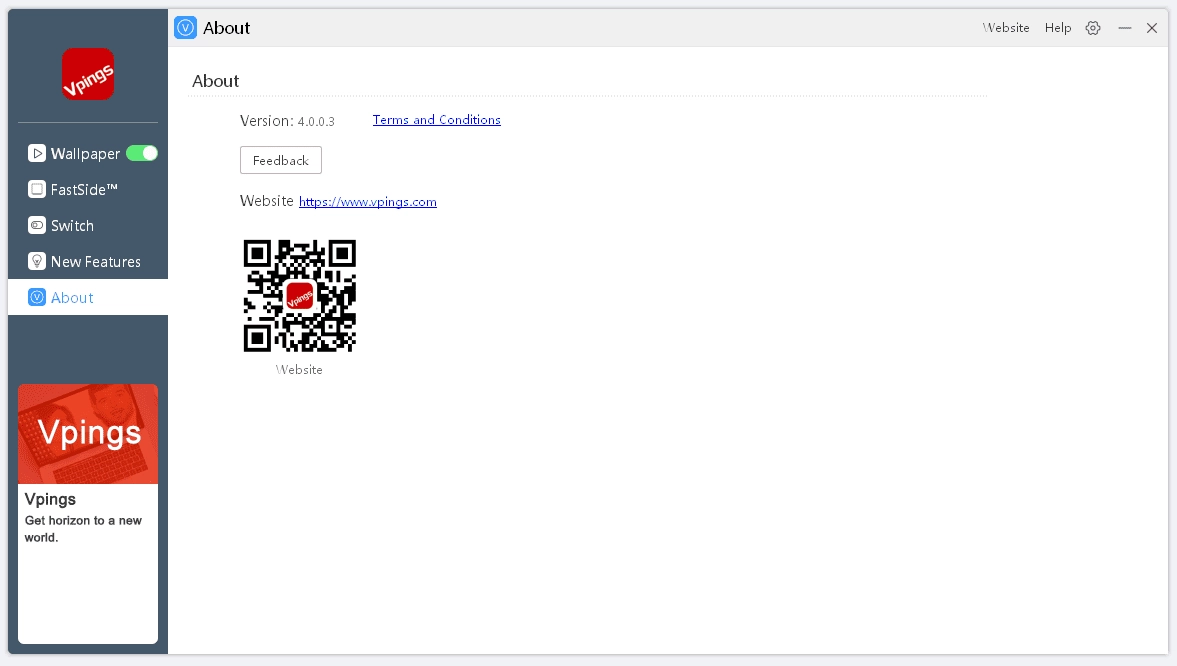Close the Vpings window
Screen dimensions: 1177x666
(1151, 28)
